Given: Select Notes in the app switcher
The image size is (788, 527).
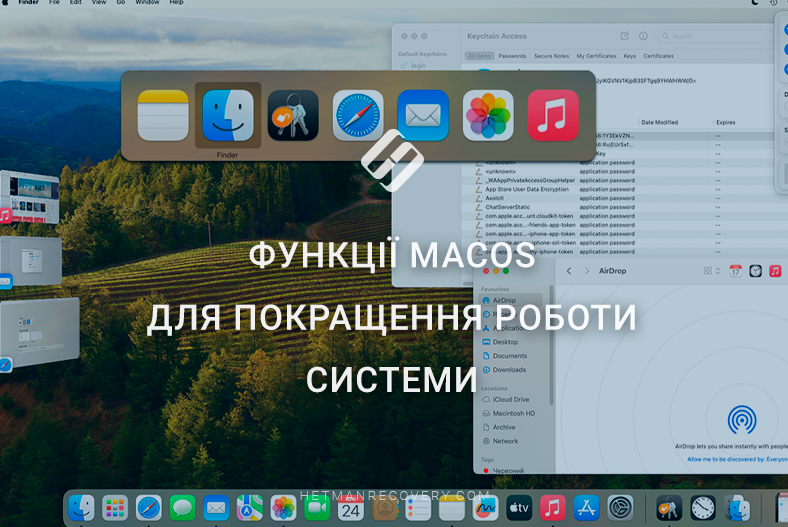Looking at the screenshot, I should click(x=163, y=116).
